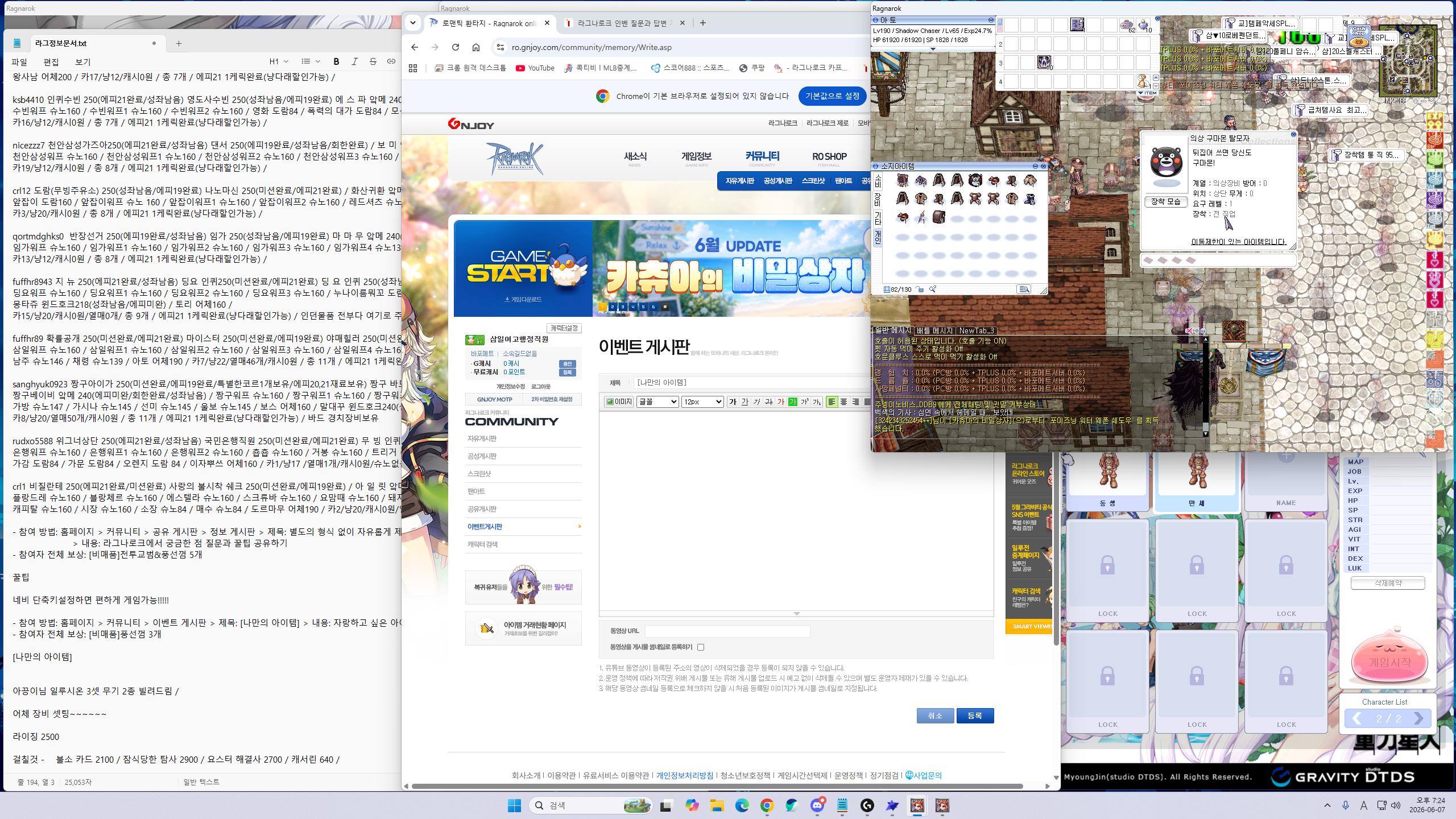
Task: Open the 파일 menu in Notepad
Action: pos(19,62)
